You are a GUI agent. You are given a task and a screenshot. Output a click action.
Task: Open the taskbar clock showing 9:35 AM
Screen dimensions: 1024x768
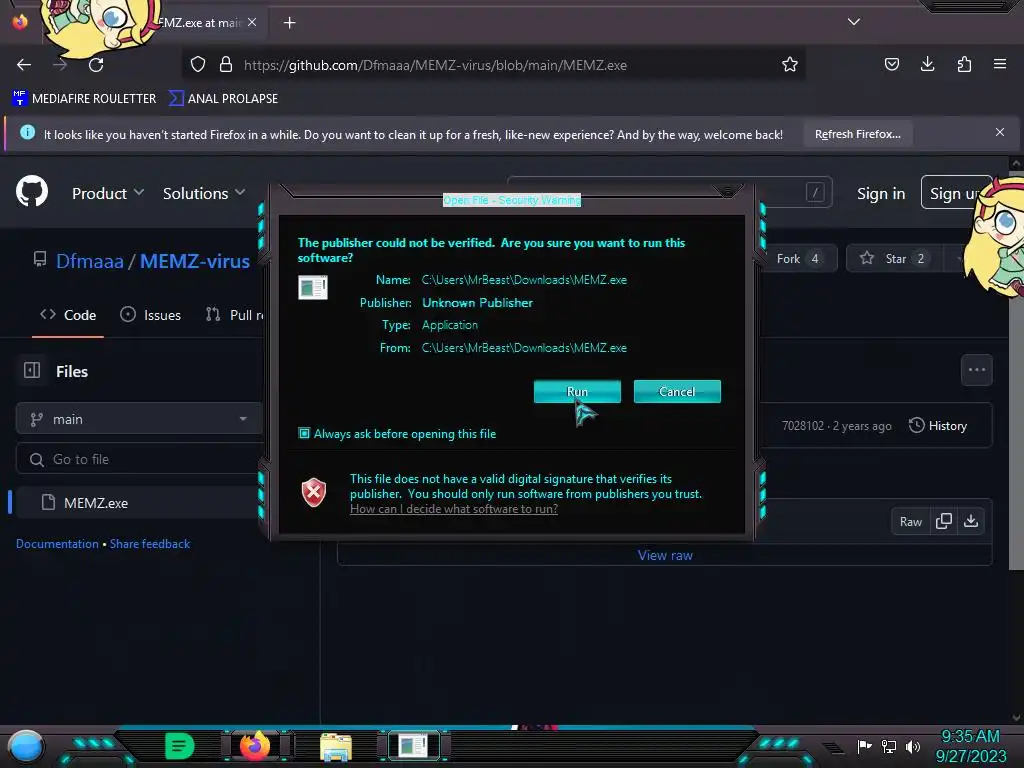pyautogui.click(x=970, y=746)
